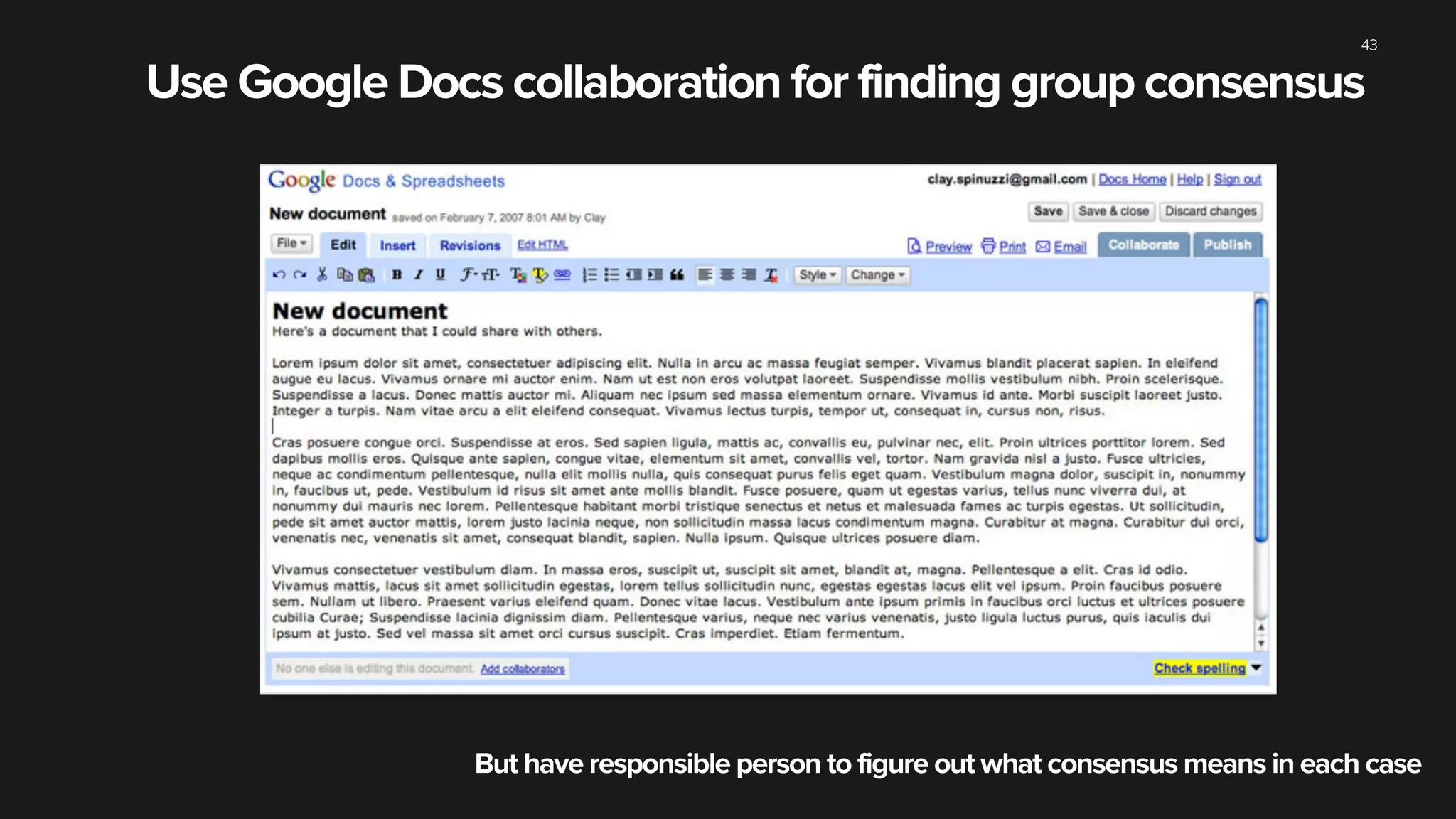Image resolution: width=1456 pixels, height=819 pixels.
Task: Insert a hyperlink with link icon
Action: pos(562,274)
